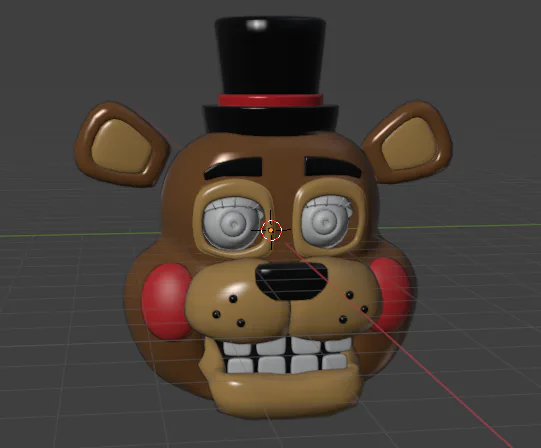This screenshot has width=541, height=448.
Task: Select the upper row of teeth
Action: pyautogui.click(x=286, y=346)
